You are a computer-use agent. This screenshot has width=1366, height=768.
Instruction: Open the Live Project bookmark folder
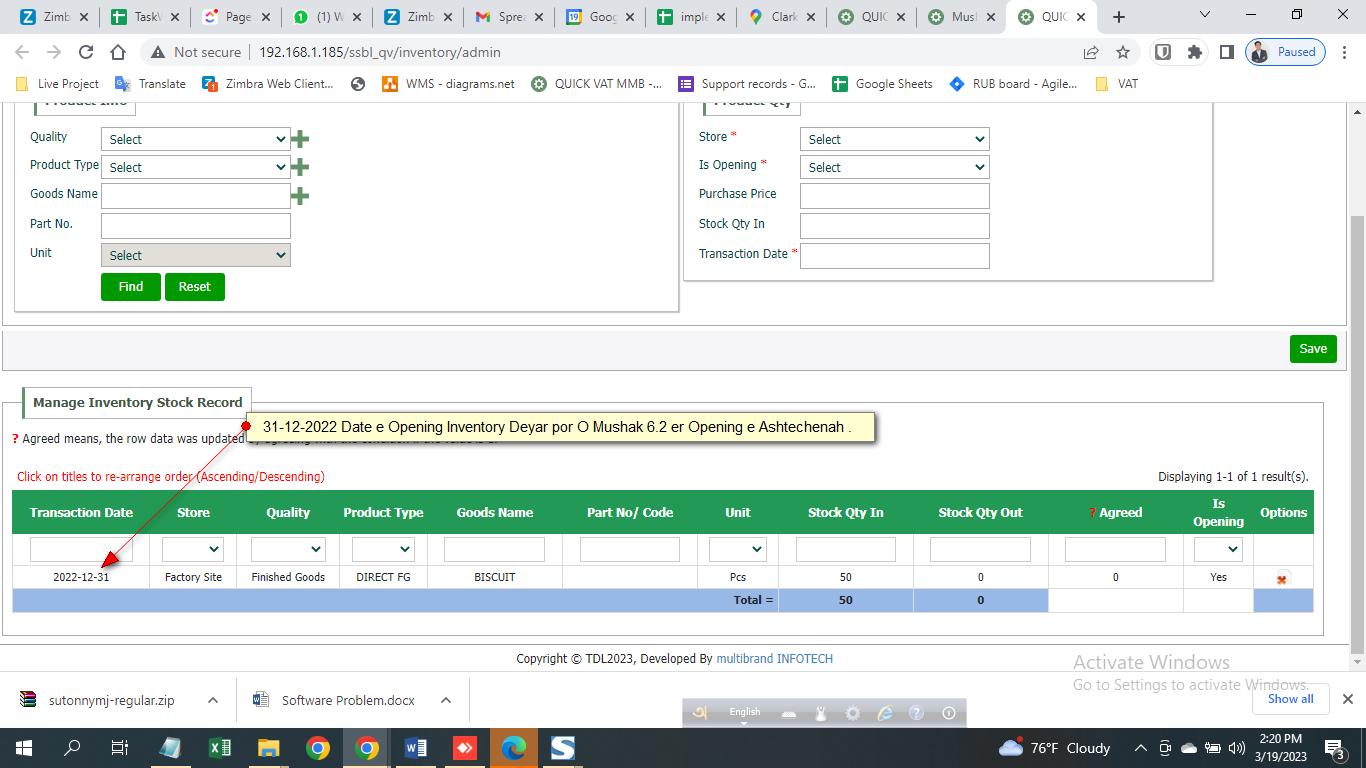57,84
